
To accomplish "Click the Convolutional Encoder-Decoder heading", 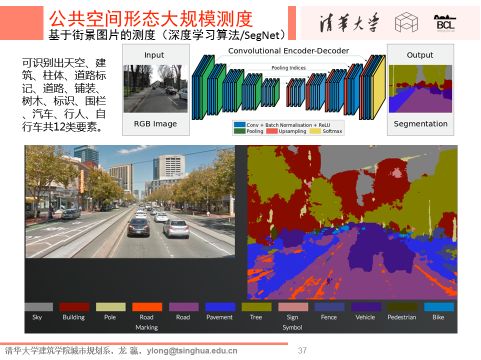I will (289, 51).
